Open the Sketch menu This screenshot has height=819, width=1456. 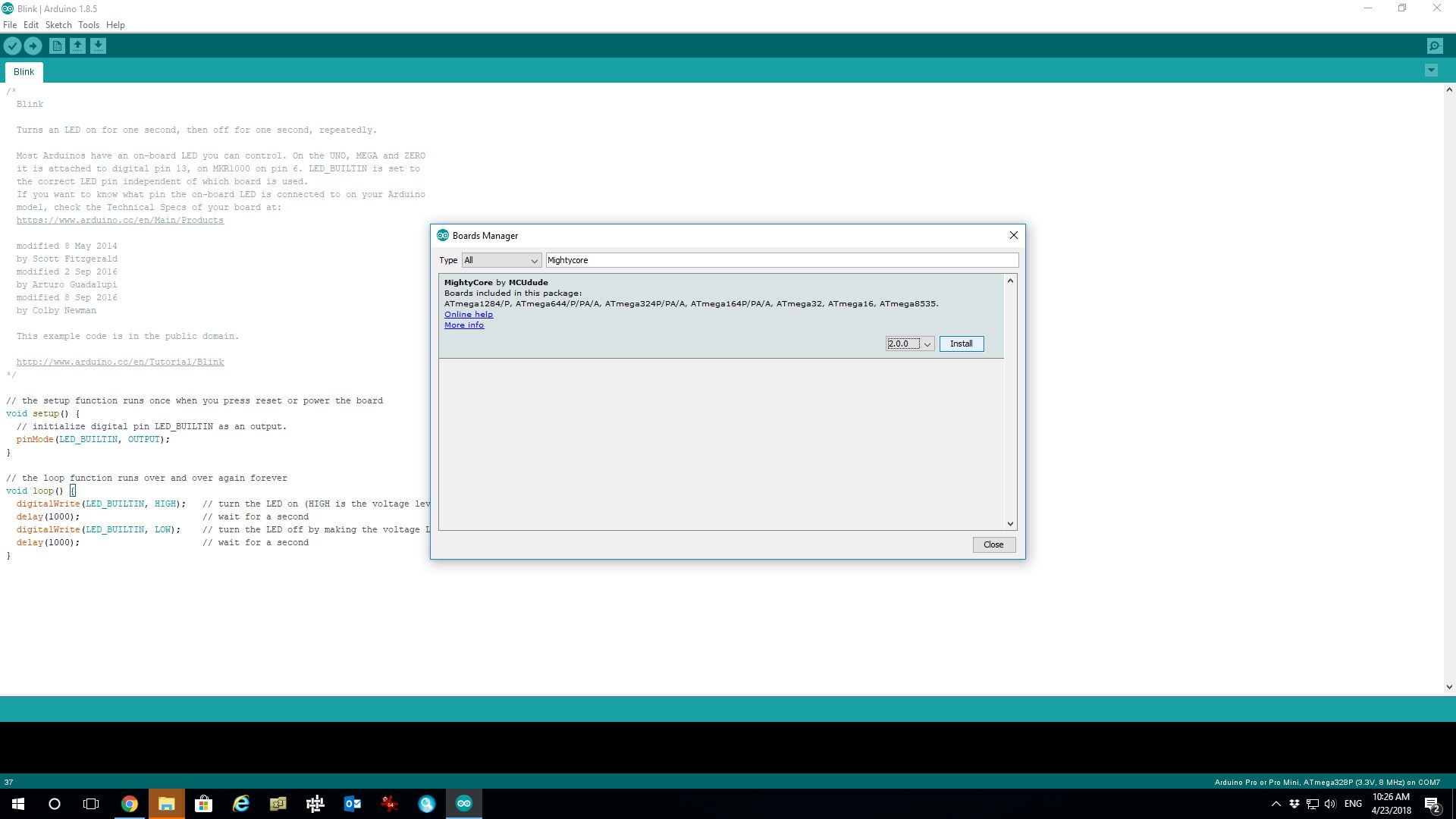coord(58,25)
